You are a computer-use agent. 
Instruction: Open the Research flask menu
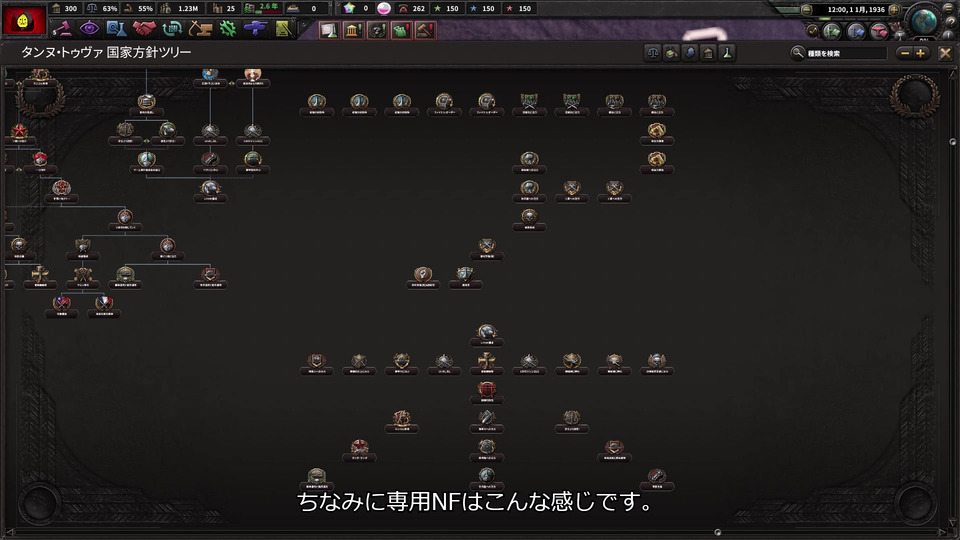[x=116, y=29]
